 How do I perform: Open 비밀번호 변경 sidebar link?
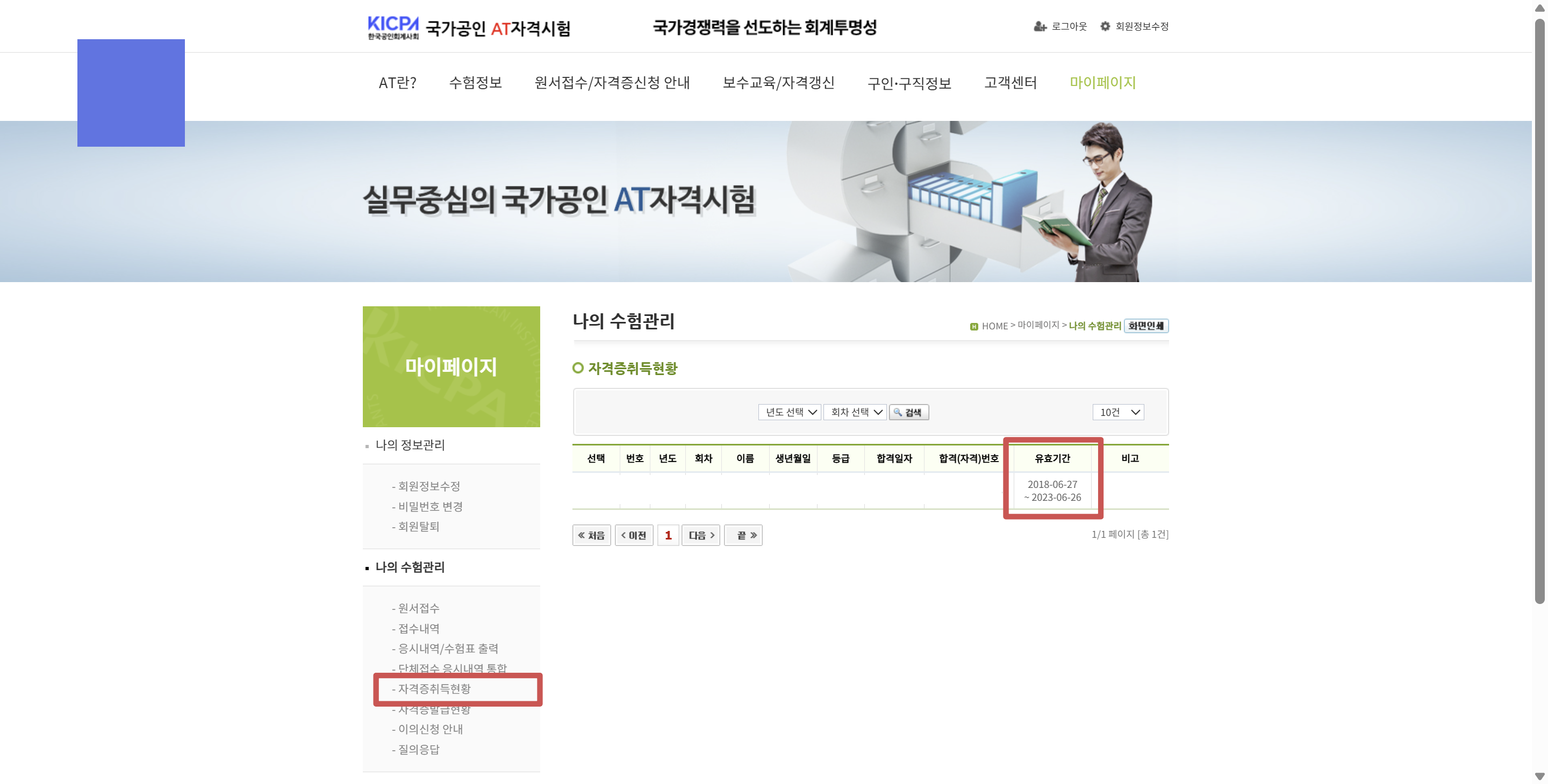[430, 506]
